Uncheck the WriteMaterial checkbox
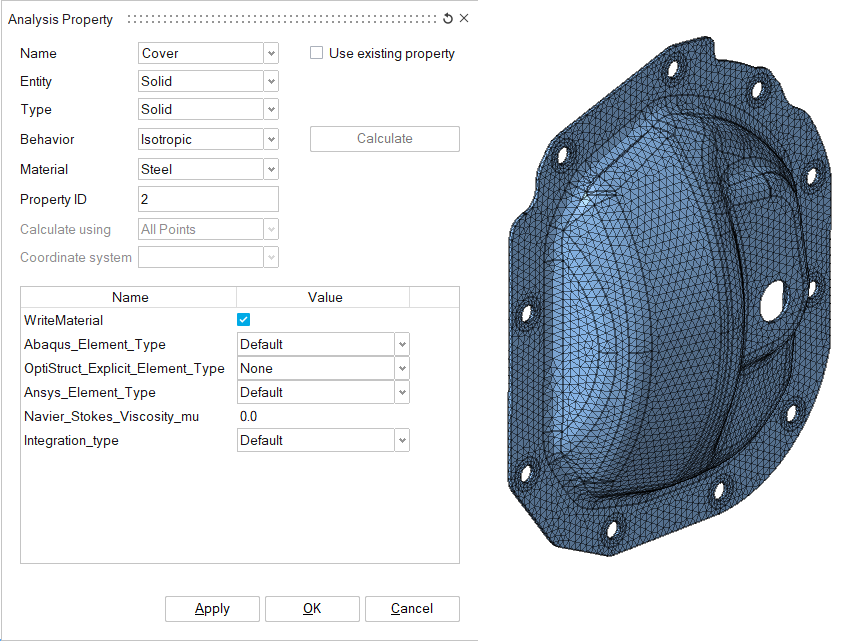The width and height of the screenshot is (849, 641). (243, 320)
